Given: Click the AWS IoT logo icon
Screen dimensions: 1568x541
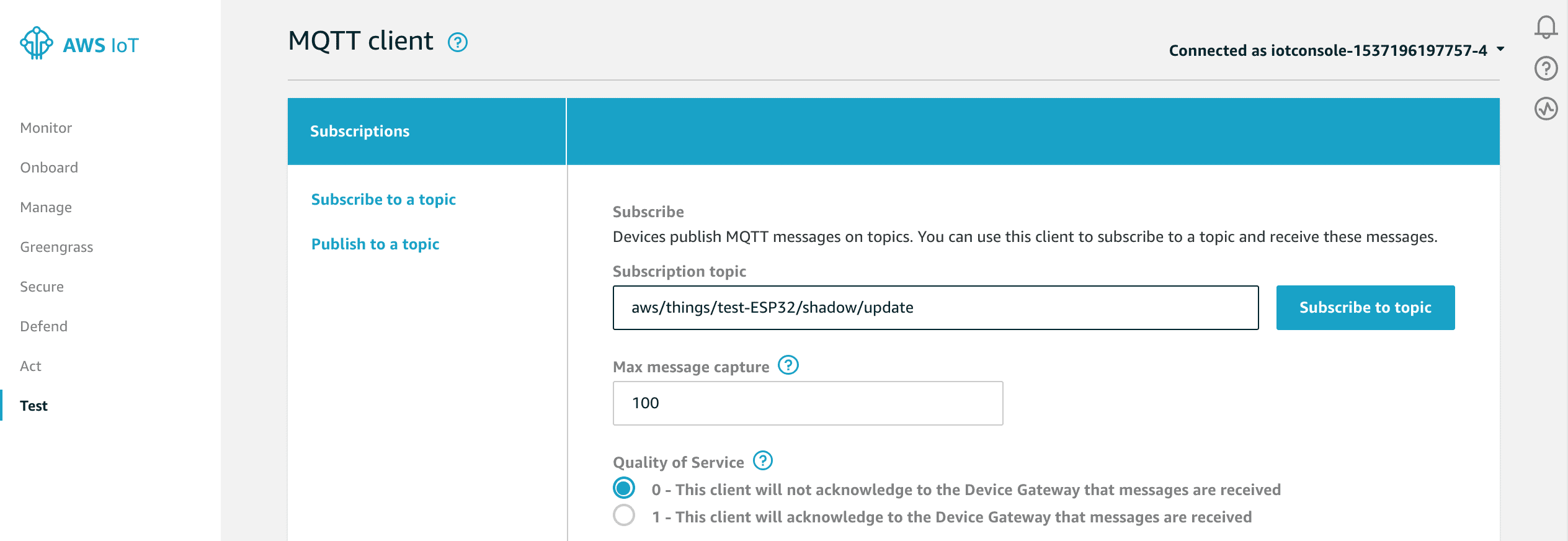Looking at the screenshot, I should tap(37, 43).
